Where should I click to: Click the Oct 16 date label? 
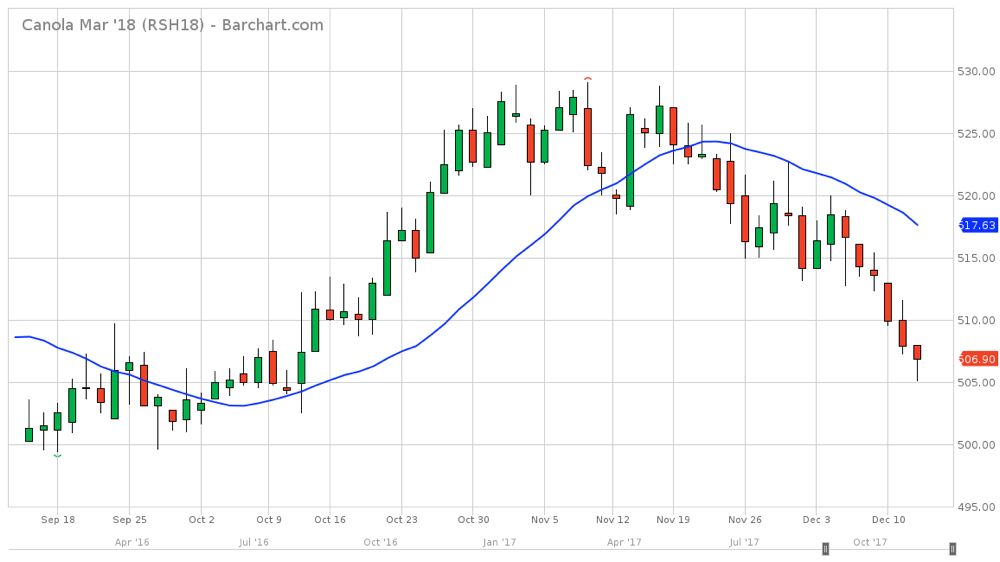click(330, 520)
